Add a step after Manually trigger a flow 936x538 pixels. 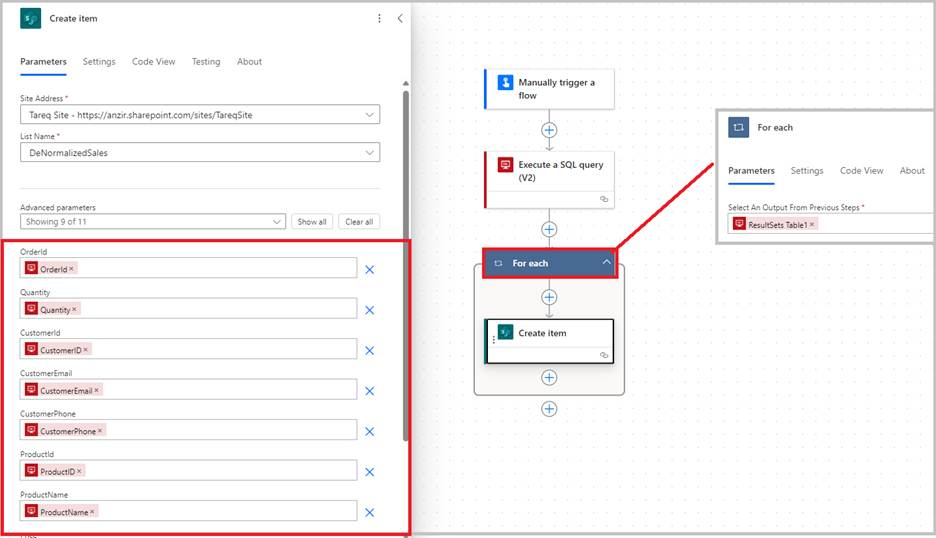point(549,130)
